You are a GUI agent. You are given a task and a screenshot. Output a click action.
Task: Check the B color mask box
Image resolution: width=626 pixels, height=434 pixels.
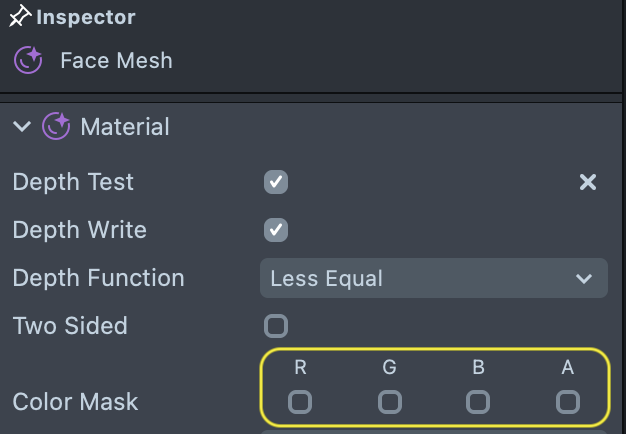click(x=478, y=402)
